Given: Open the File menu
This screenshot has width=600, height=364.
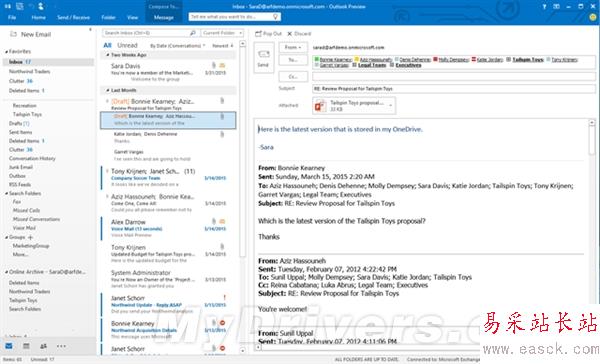Looking at the screenshot, I should (x=12, y=17).
